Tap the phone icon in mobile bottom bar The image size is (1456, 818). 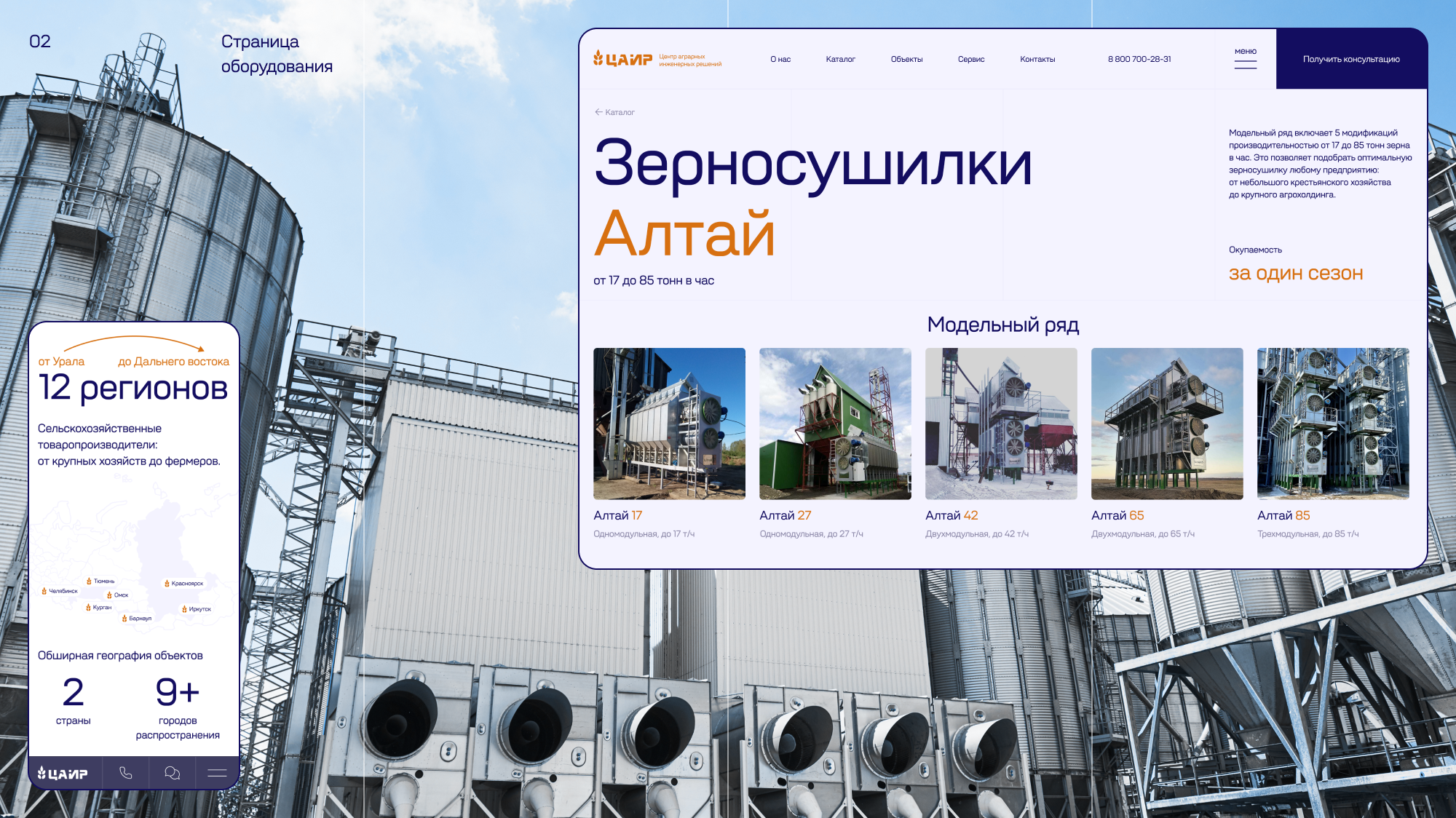(x=126, y=773)
